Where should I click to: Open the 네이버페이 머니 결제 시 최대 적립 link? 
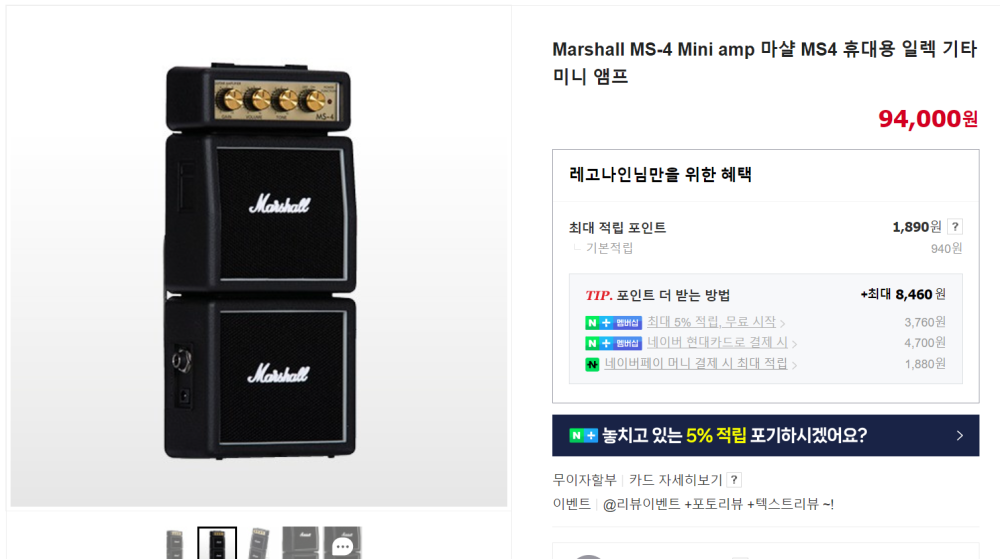tap(696, 363)
